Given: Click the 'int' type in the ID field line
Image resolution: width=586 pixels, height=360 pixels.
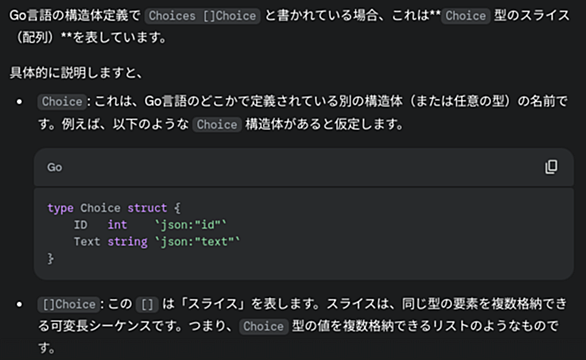Looking at the screenshot, I should click(x=117, y=225).
